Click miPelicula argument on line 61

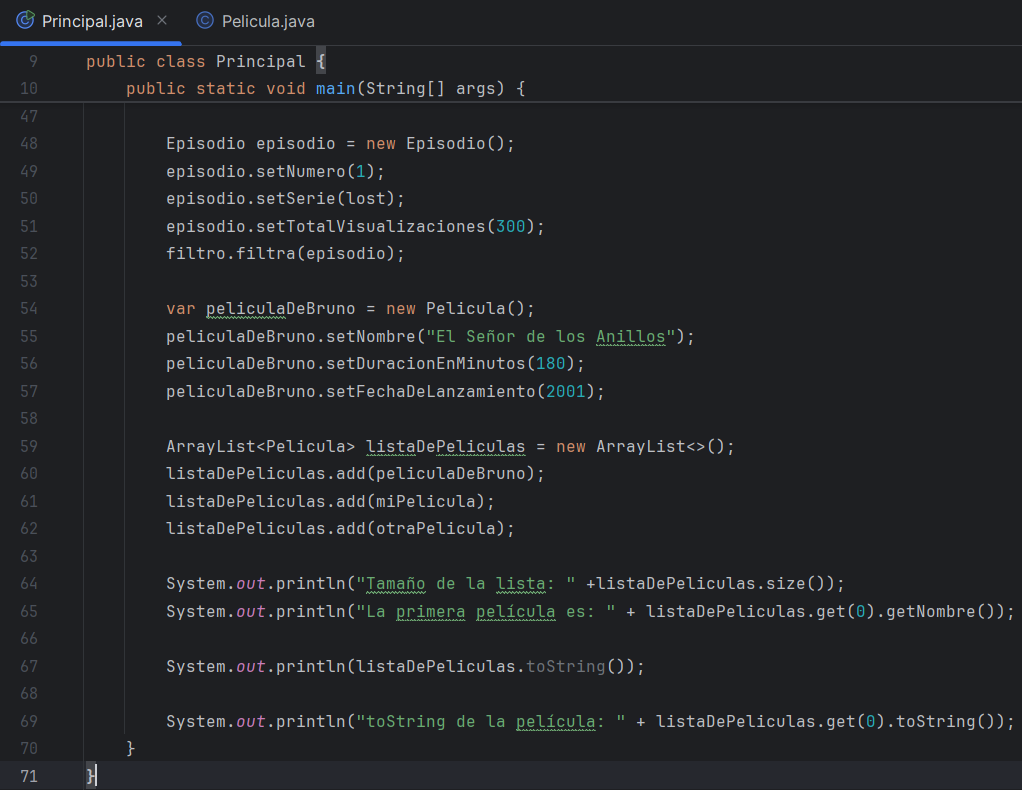[425, 502]
